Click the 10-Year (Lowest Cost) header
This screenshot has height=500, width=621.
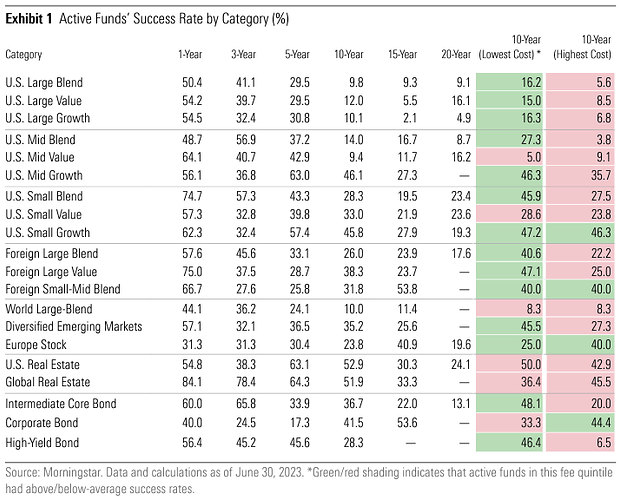pos(509,47)
